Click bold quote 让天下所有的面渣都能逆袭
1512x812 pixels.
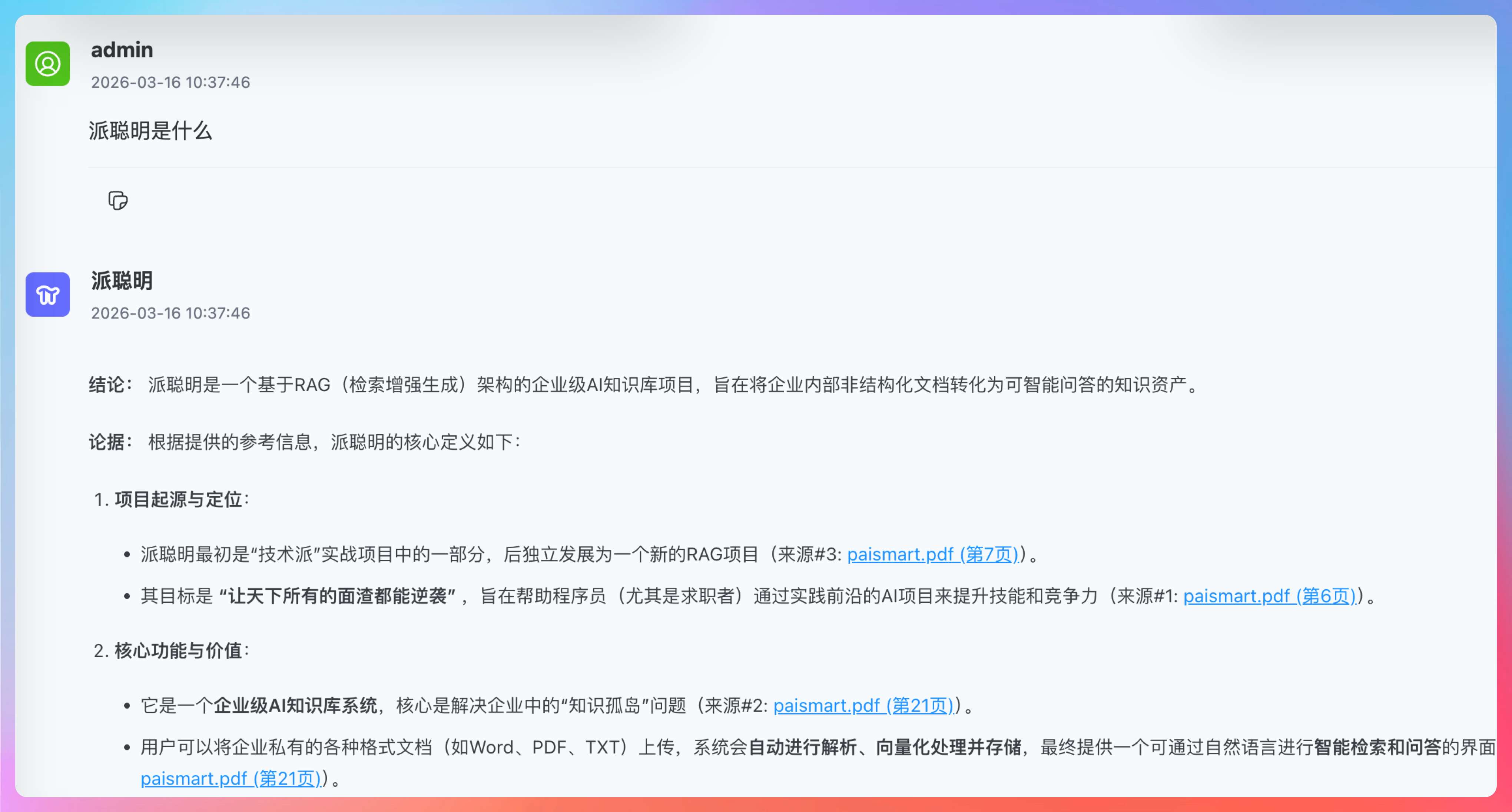pyautogui.click(x=337, y=596)
